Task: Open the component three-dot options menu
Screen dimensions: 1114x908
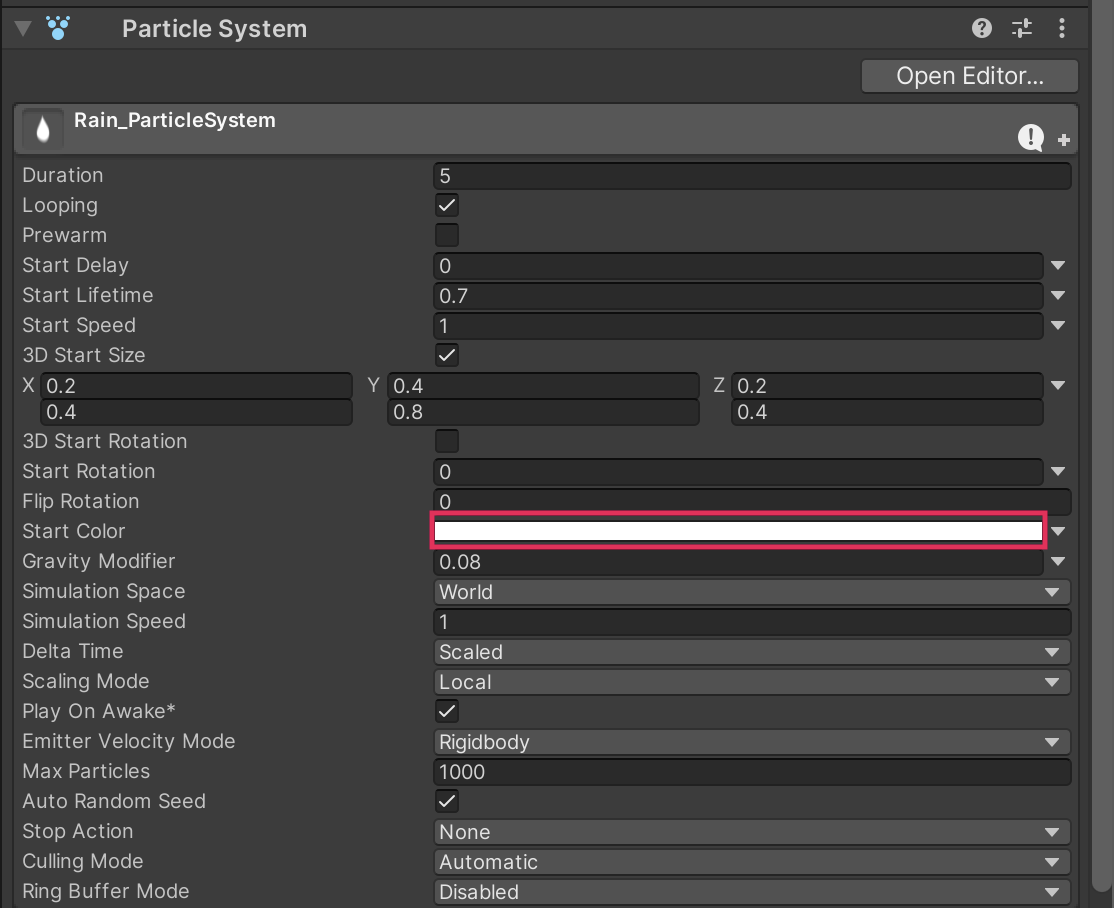Action: coord(1061,28)
